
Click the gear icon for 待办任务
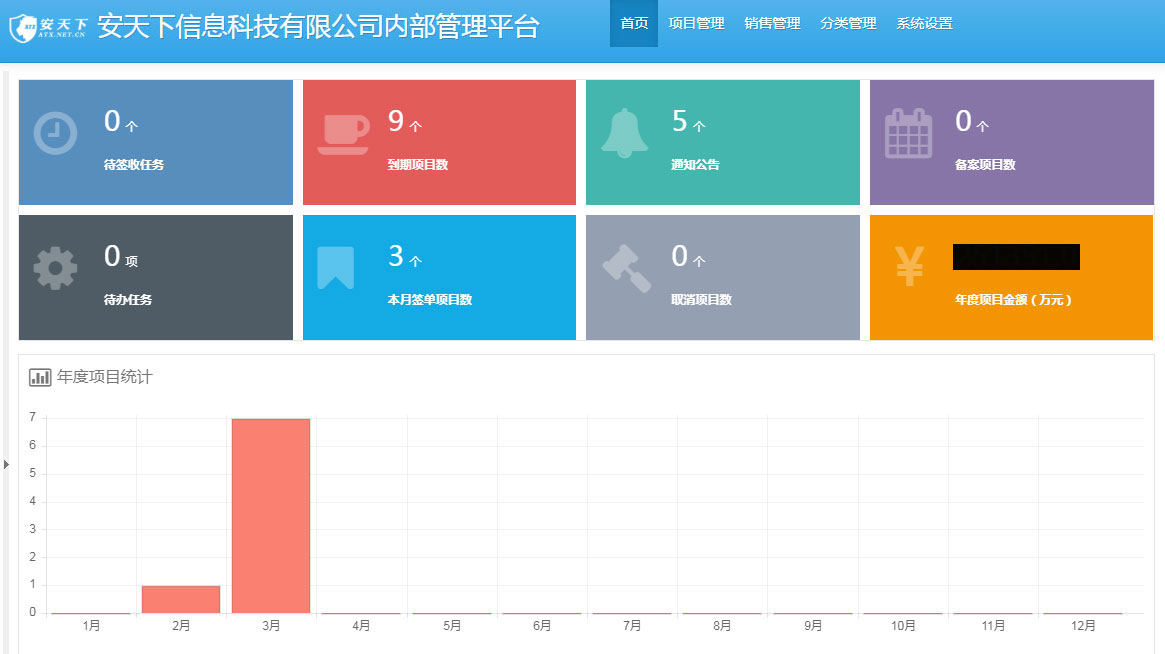55,268
